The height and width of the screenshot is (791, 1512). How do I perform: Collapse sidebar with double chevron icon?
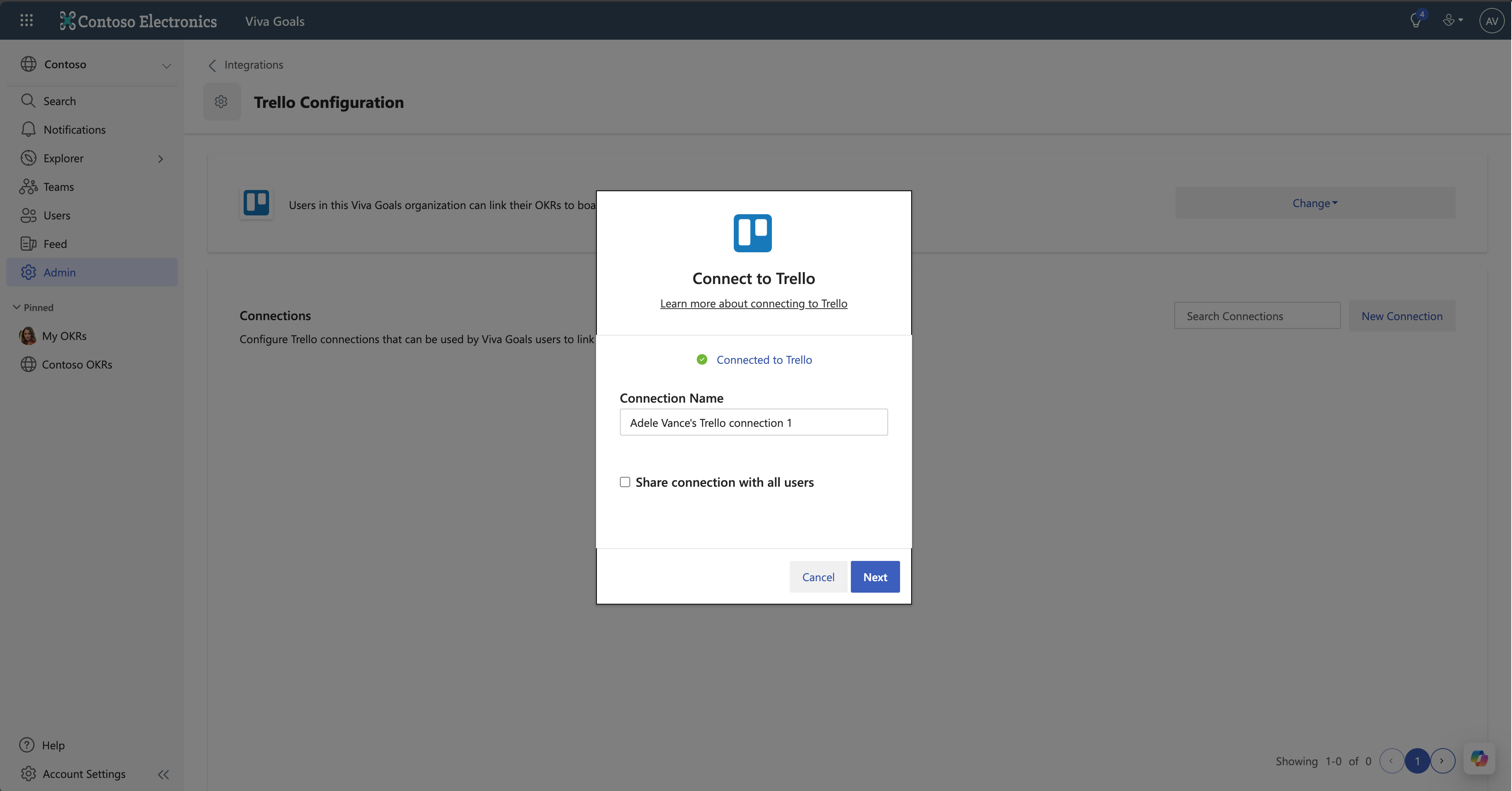pyautogui.click(x=163, y=775)
